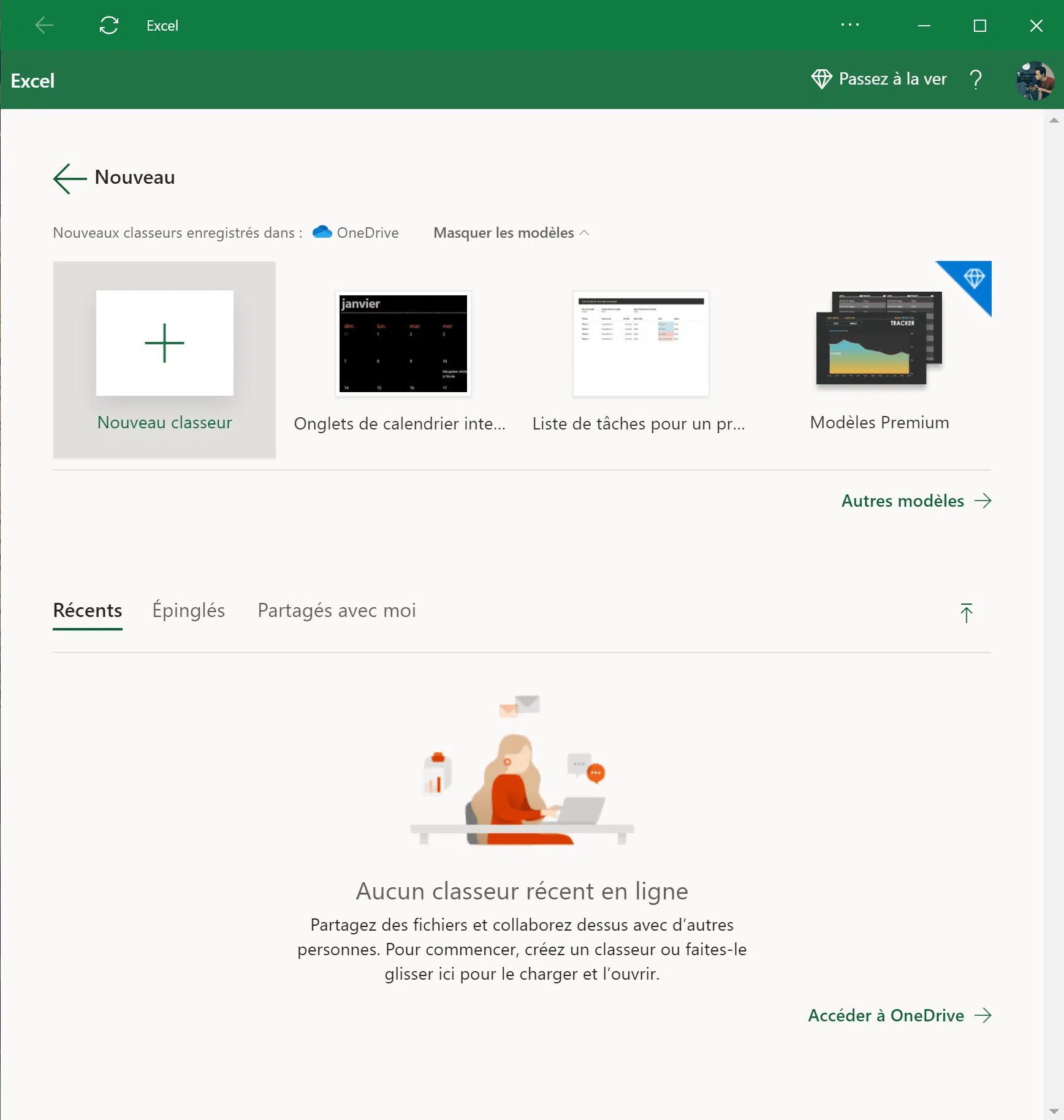This screenshot has height=1120, width=1064.
Task: Click the upload arrow icon
Action: 967,613
